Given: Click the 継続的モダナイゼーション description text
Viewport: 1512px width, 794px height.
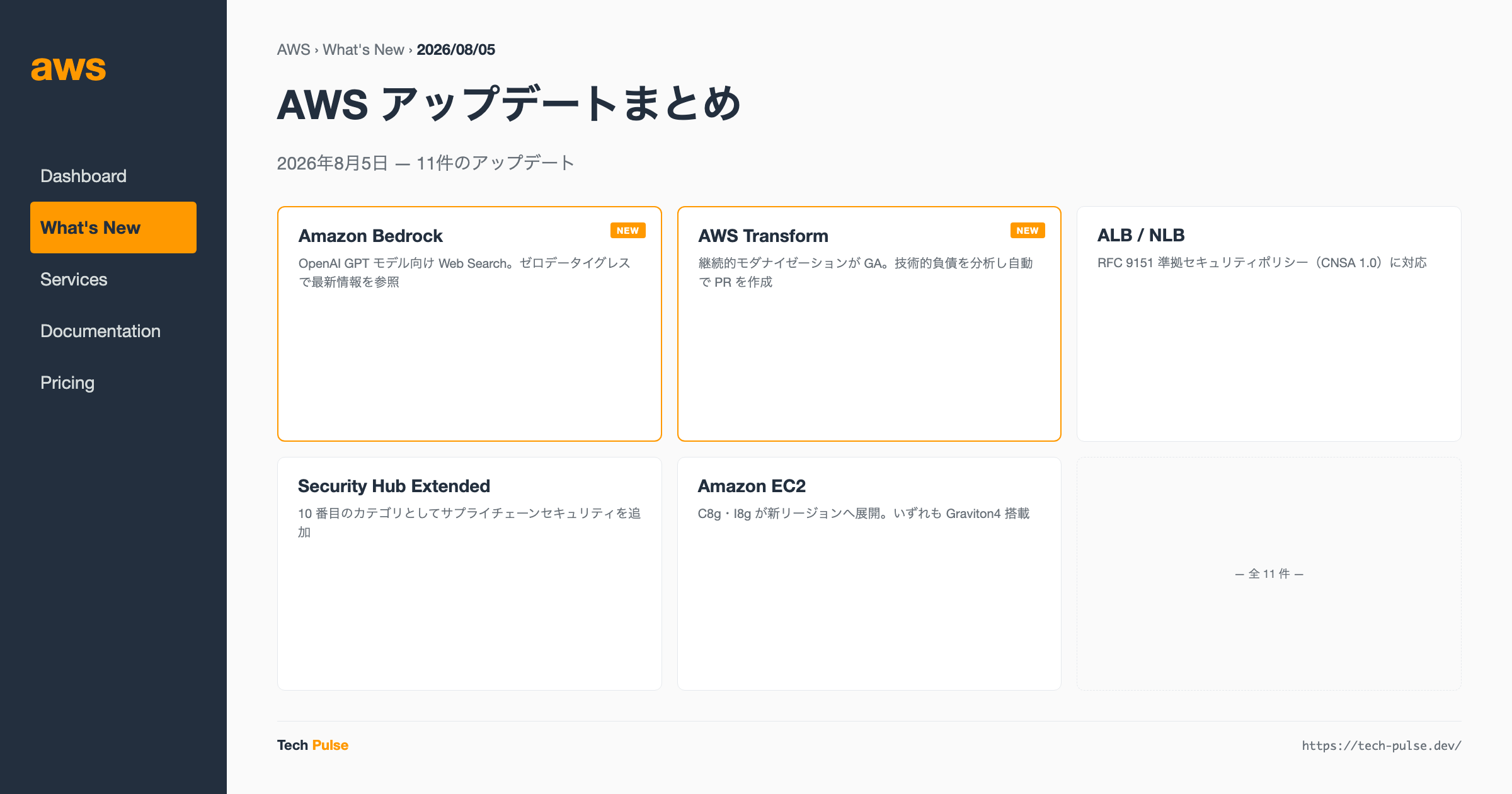Looking at the screenshot, I should [866, 272].
